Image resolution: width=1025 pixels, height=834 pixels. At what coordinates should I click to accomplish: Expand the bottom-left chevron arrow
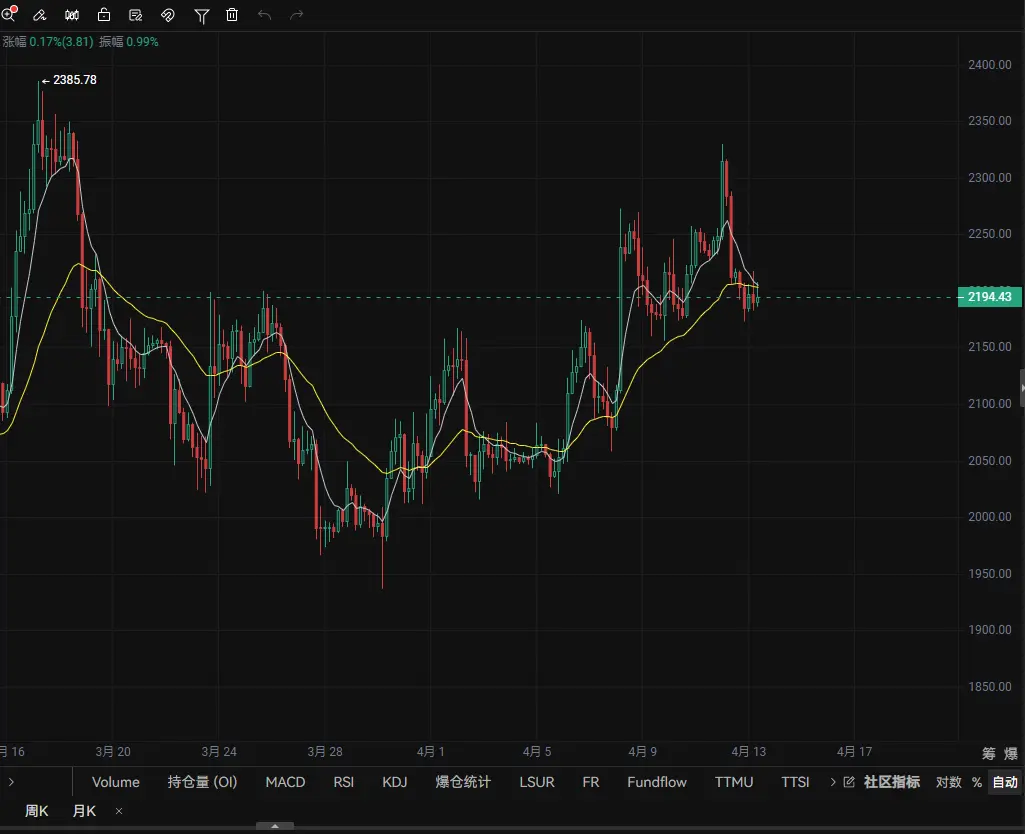[11, 782]
